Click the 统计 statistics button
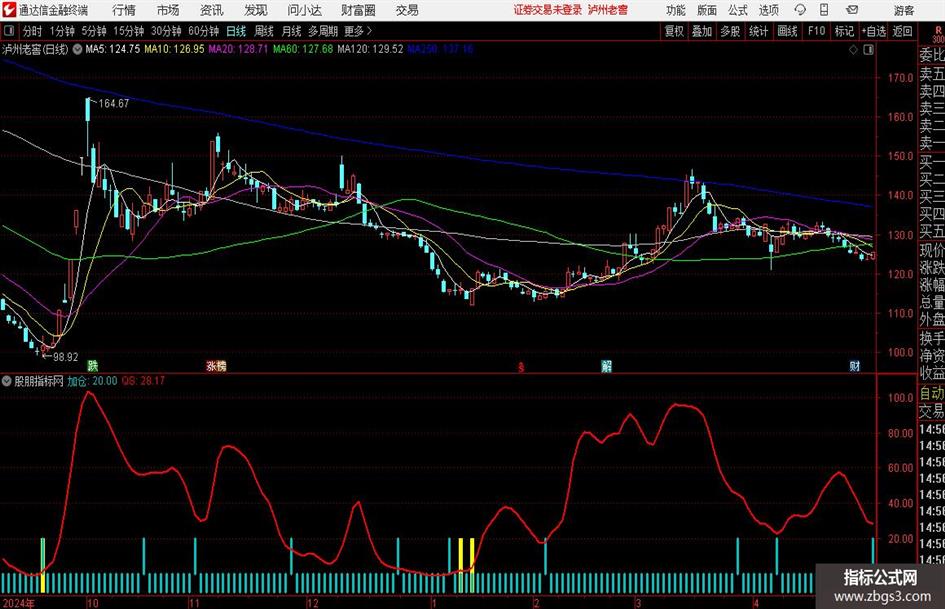 coord(759,31)
